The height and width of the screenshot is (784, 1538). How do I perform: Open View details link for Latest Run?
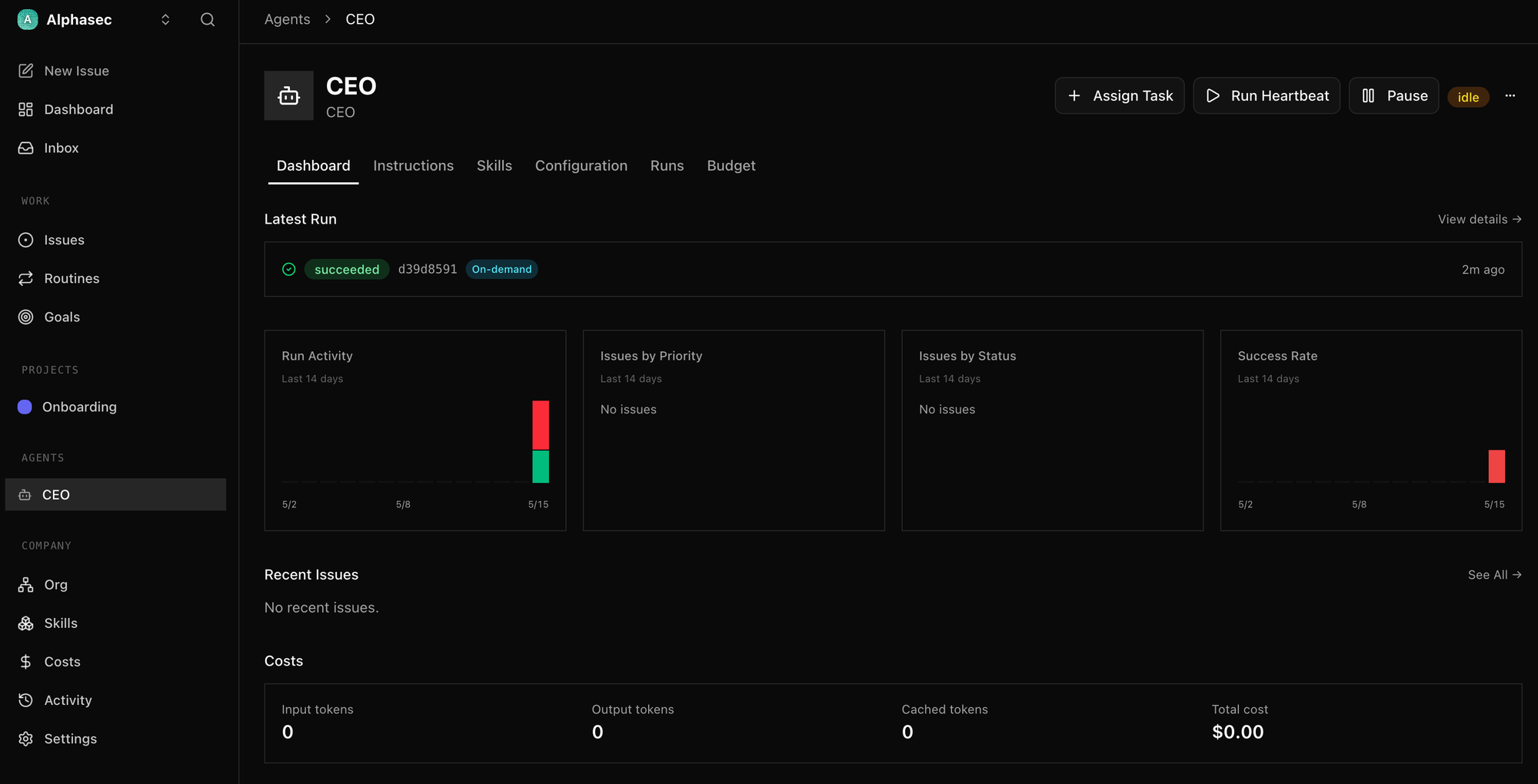tap(1480, 219)
